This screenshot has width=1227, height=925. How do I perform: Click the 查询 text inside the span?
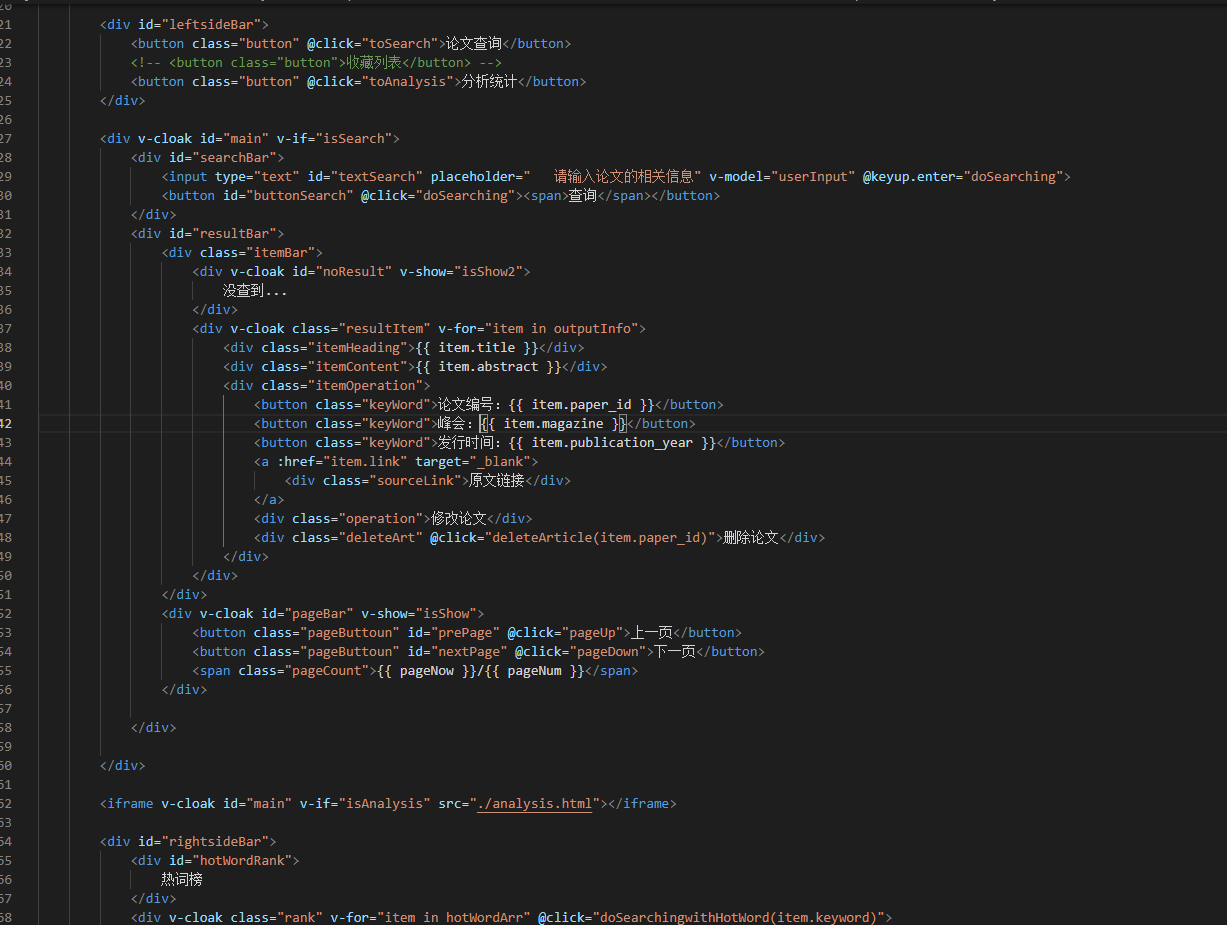[582, 195]
